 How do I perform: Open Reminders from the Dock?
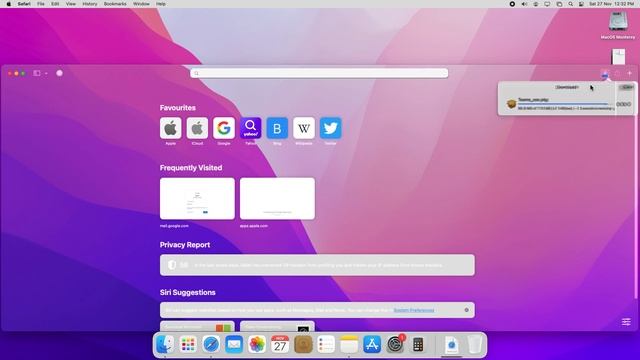(326, 344)
